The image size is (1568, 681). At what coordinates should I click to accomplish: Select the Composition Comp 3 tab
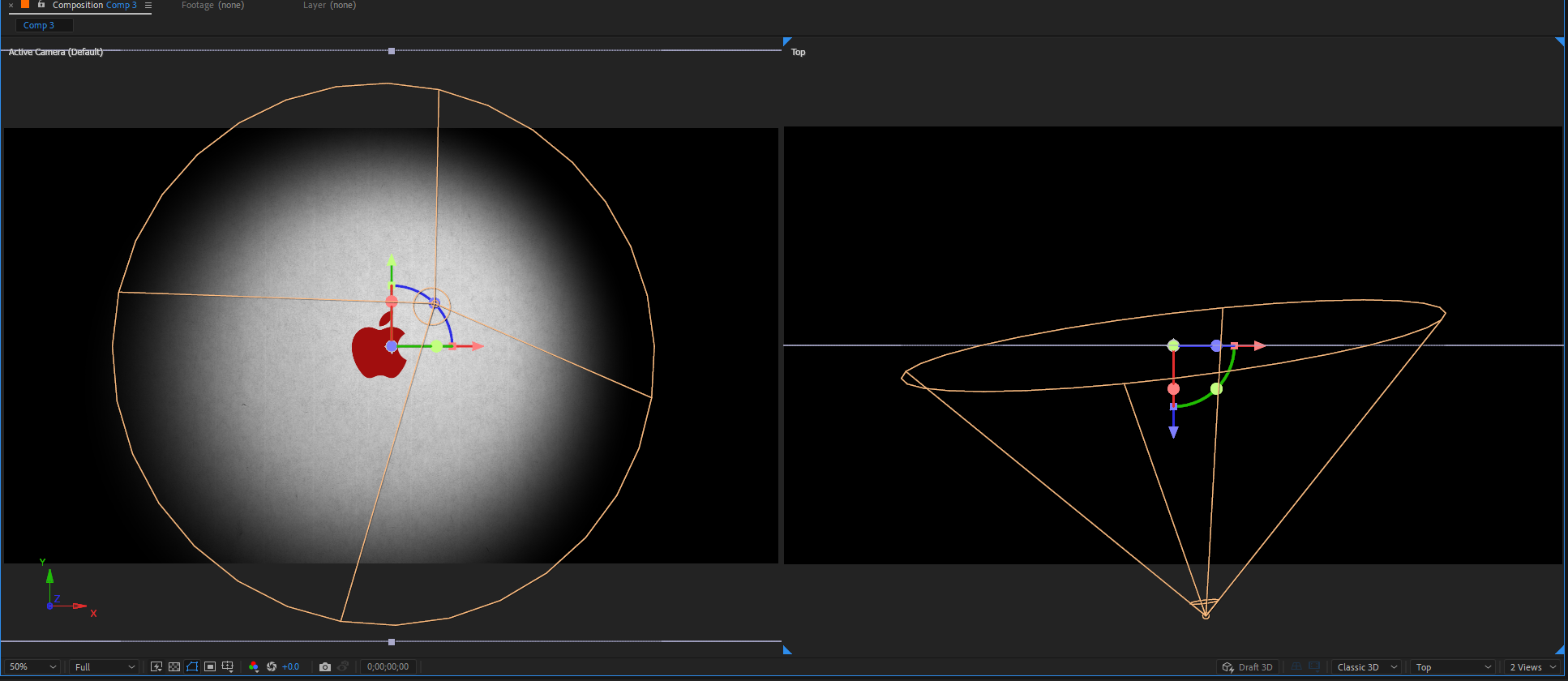[94, 6]
